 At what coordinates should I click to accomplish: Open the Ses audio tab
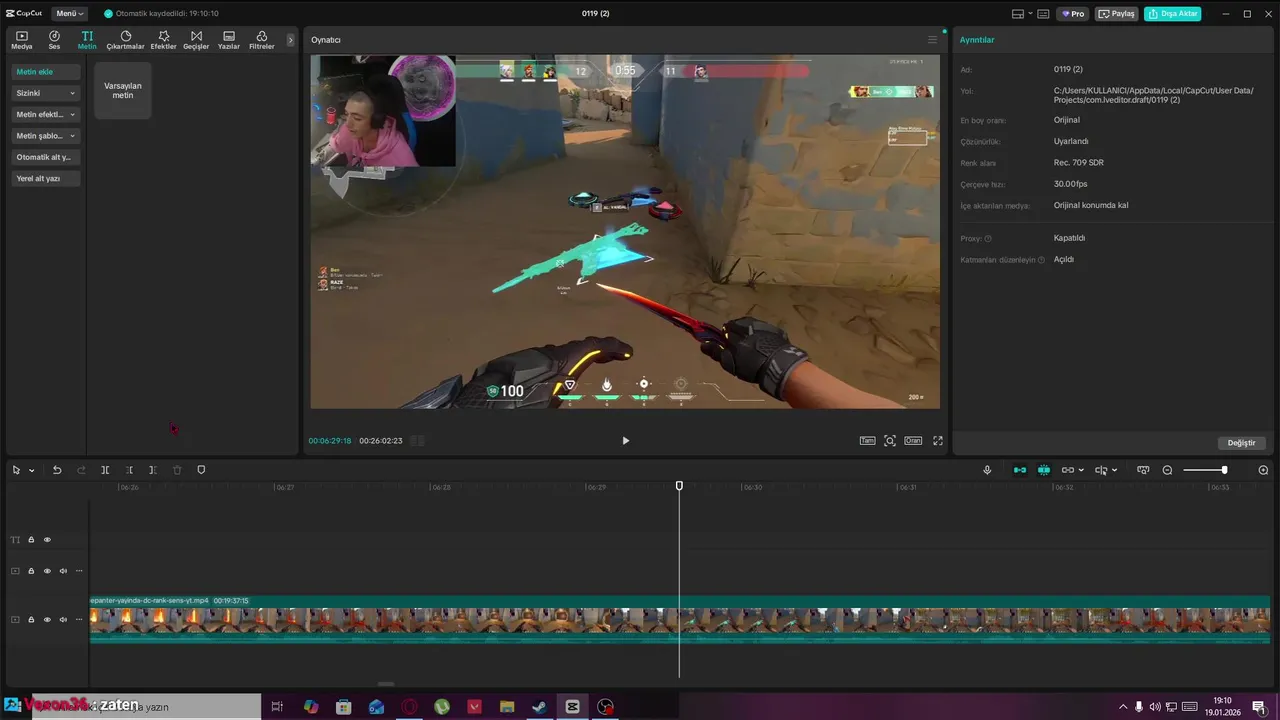(x=54, y=40)
